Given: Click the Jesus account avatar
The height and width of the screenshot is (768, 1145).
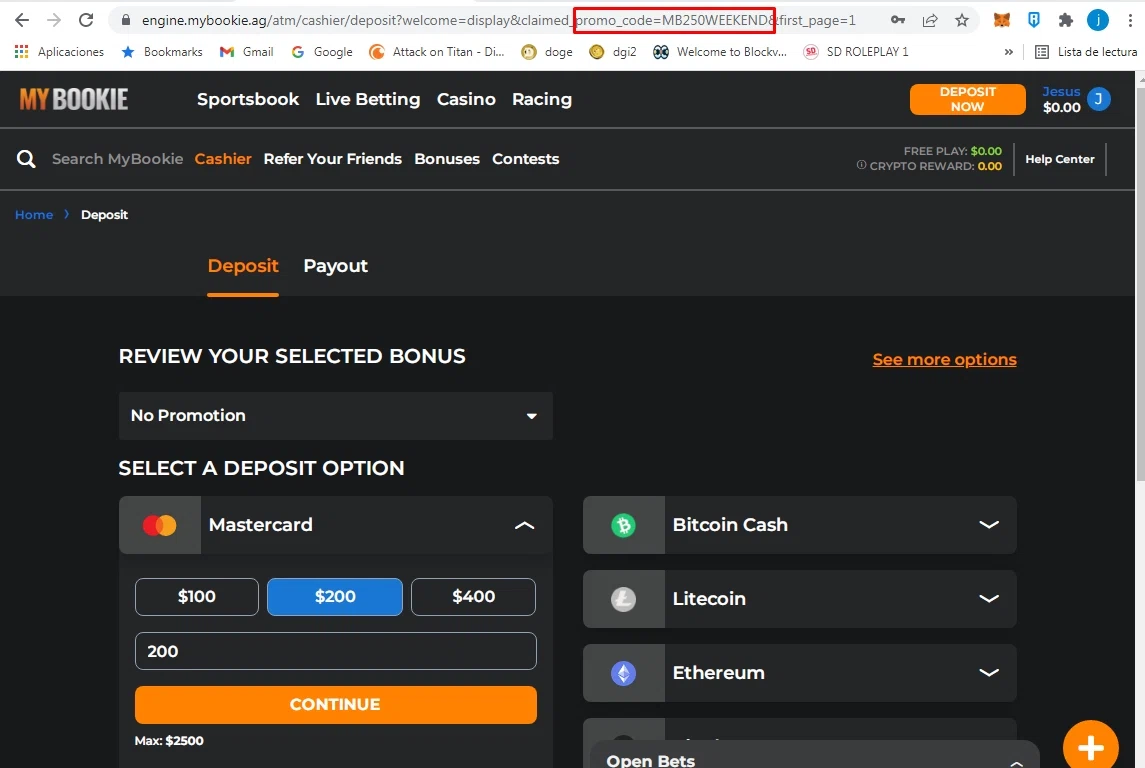Looking at the screenshot, I should coord(1098,99).
